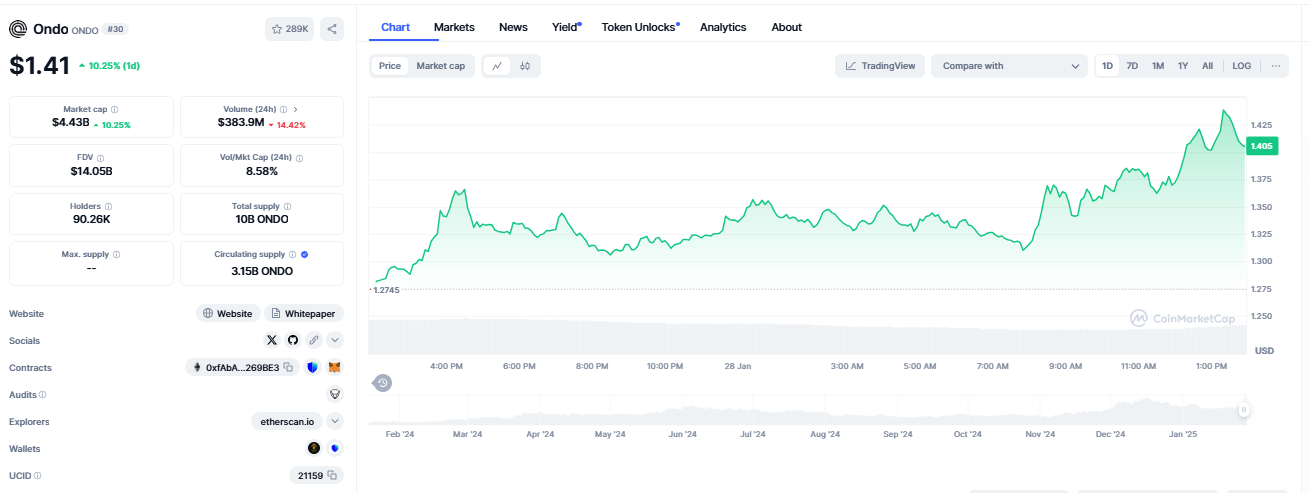The width and height of the screenshot is (1309, 493).
Task: Open the GitHub social link
Action: point(293,340)
